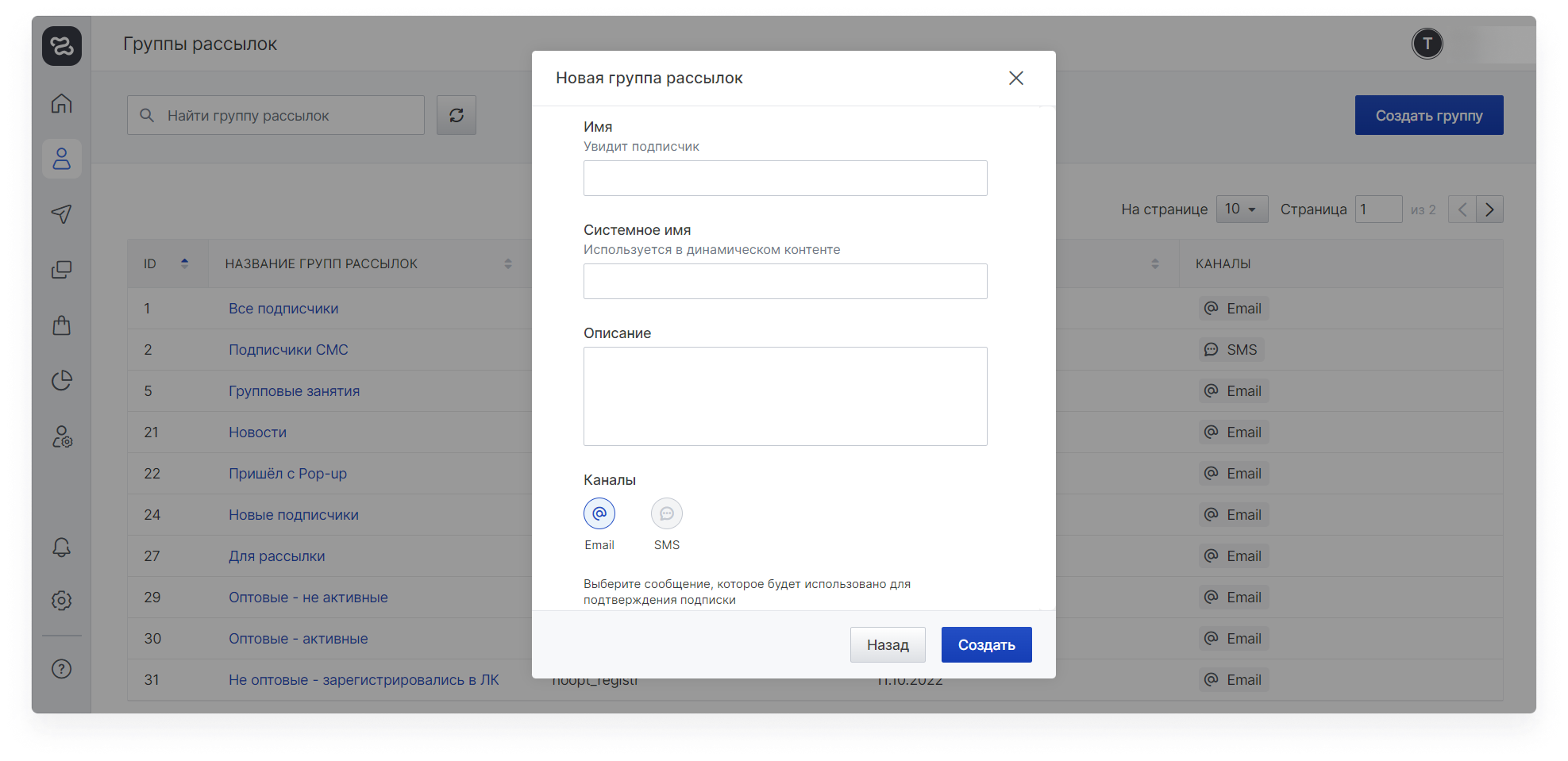Screen dimensions: 1568x761
Task: Click the Имя input field
Action: [785, 179]
